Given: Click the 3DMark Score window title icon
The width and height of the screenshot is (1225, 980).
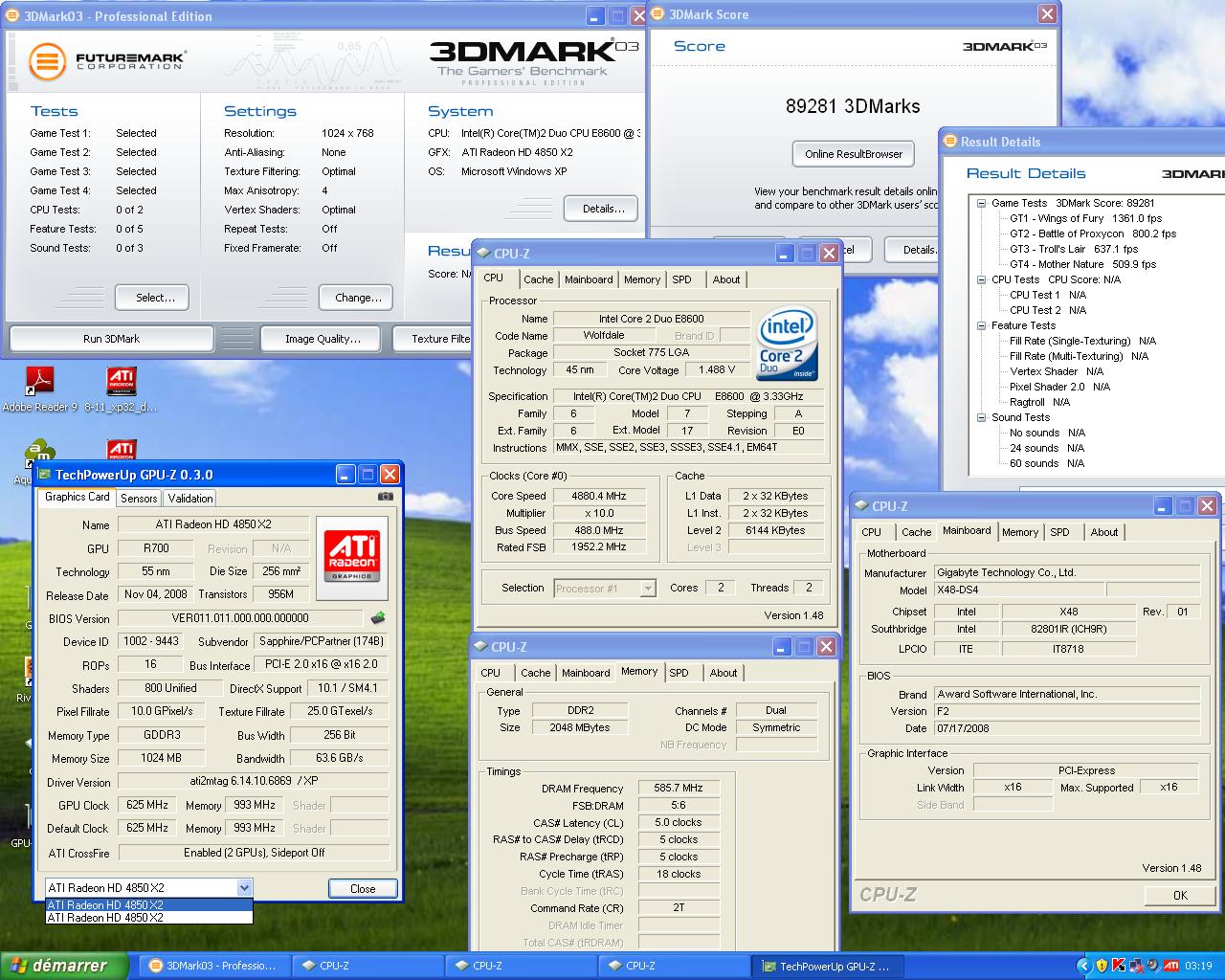Looking at the screenshot, I should click(657, 14).
